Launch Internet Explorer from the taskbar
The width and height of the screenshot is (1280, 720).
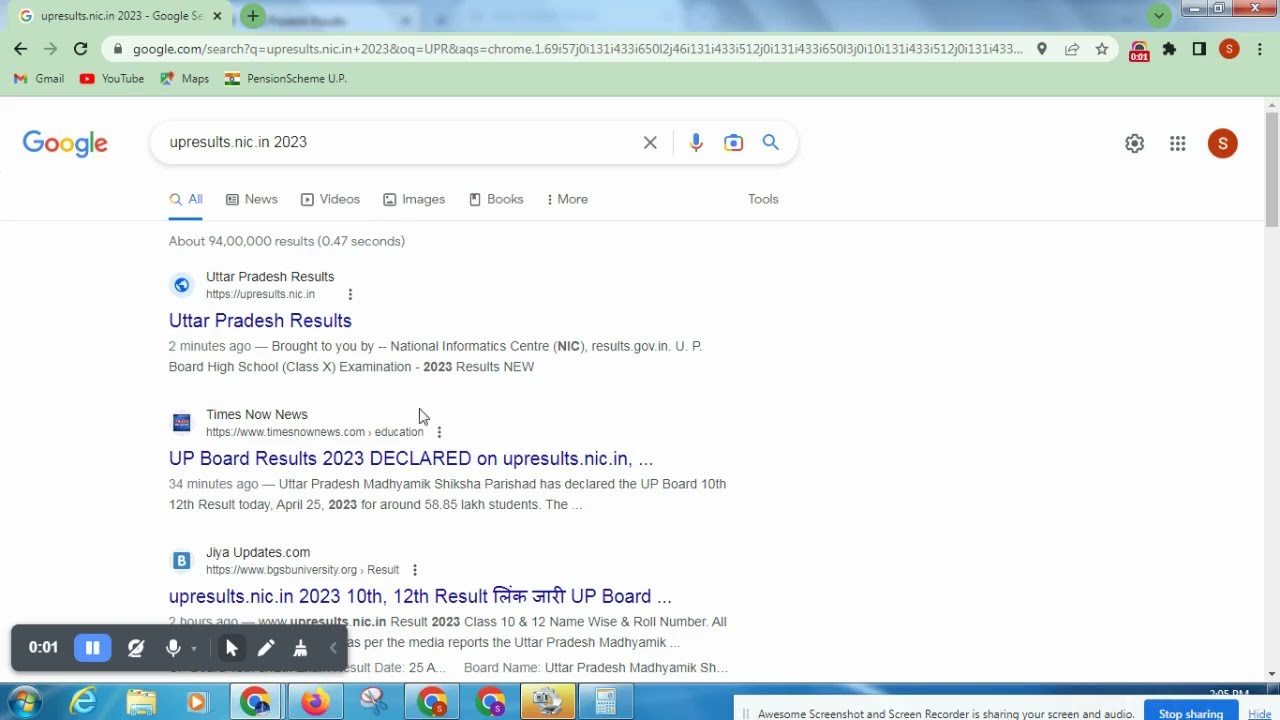(84, 702)
